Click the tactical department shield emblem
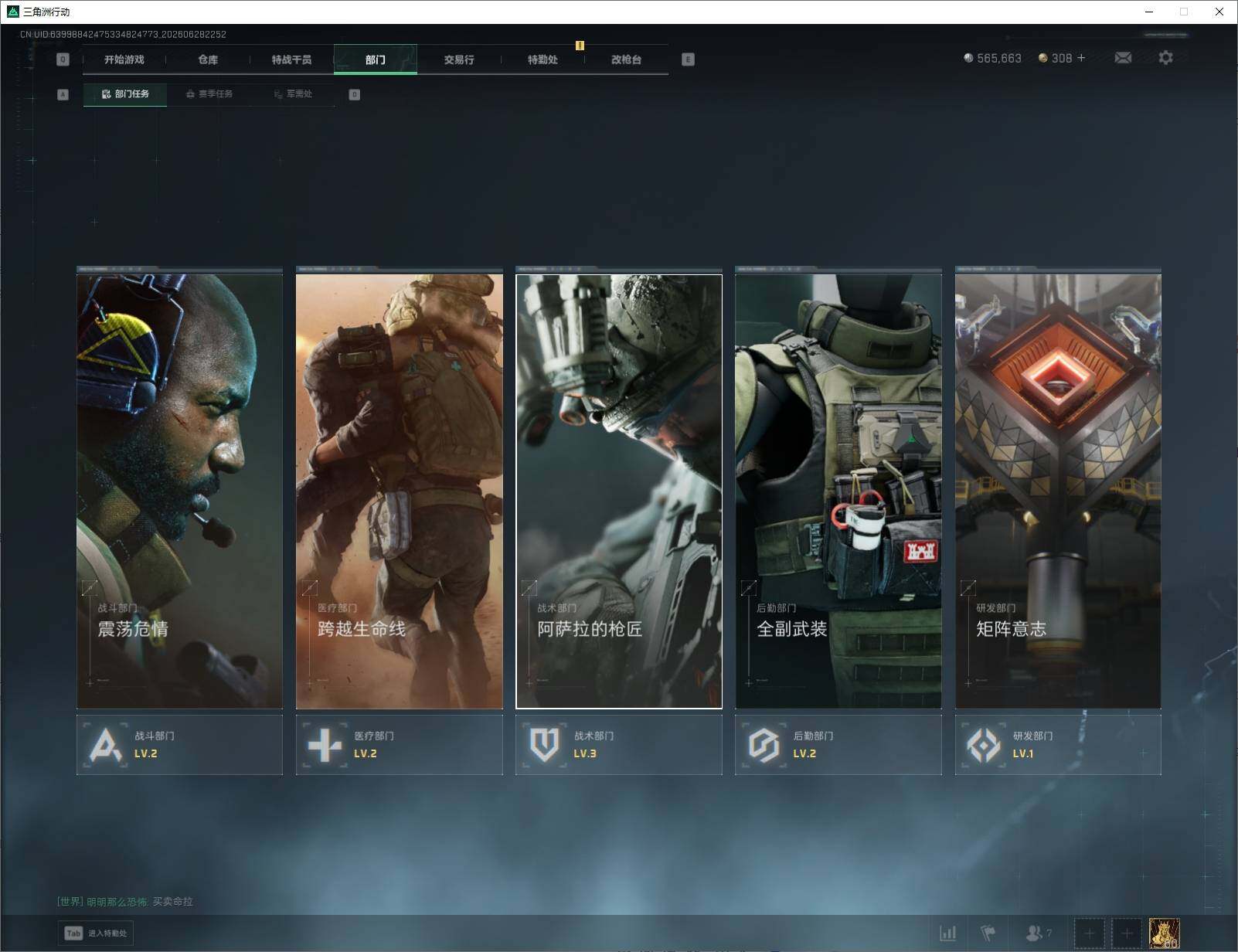Image resolution: width=1238 pixels, height=952 pixels. click(x=544, y=745)
